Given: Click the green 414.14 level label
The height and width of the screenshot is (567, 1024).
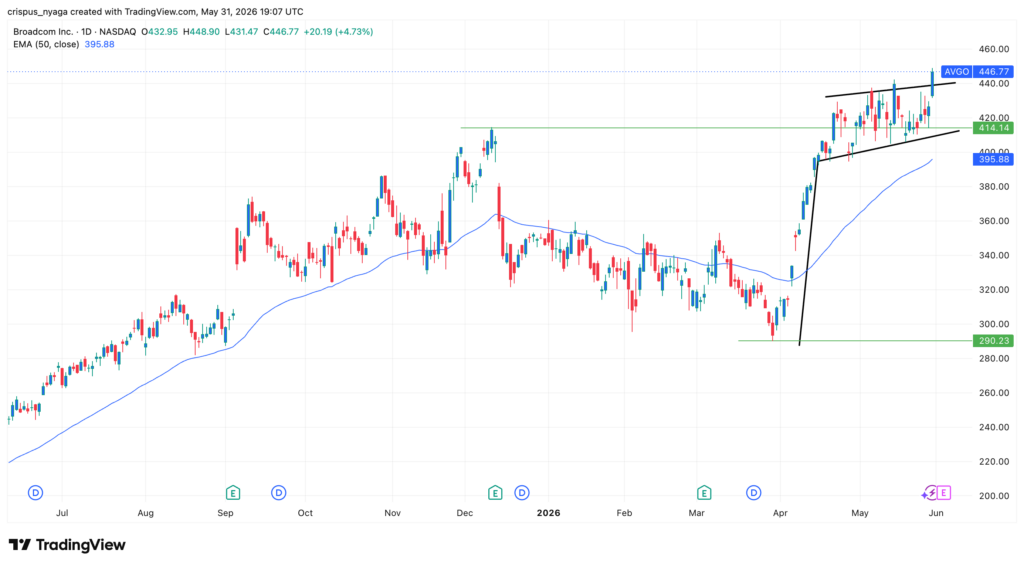Looking at the screenshot, I should click(993, 128).
